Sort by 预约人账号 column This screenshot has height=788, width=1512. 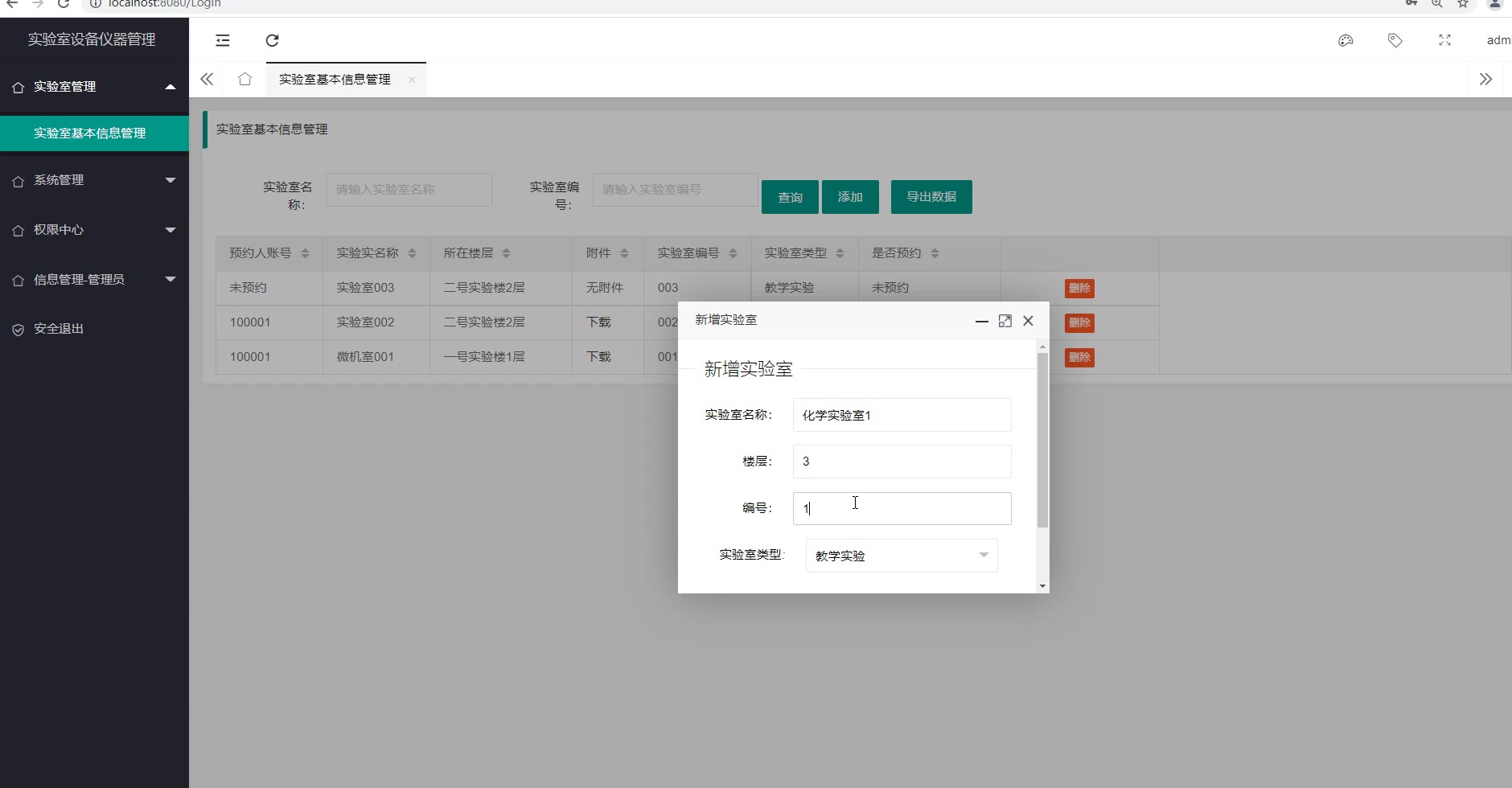point(305,253)
